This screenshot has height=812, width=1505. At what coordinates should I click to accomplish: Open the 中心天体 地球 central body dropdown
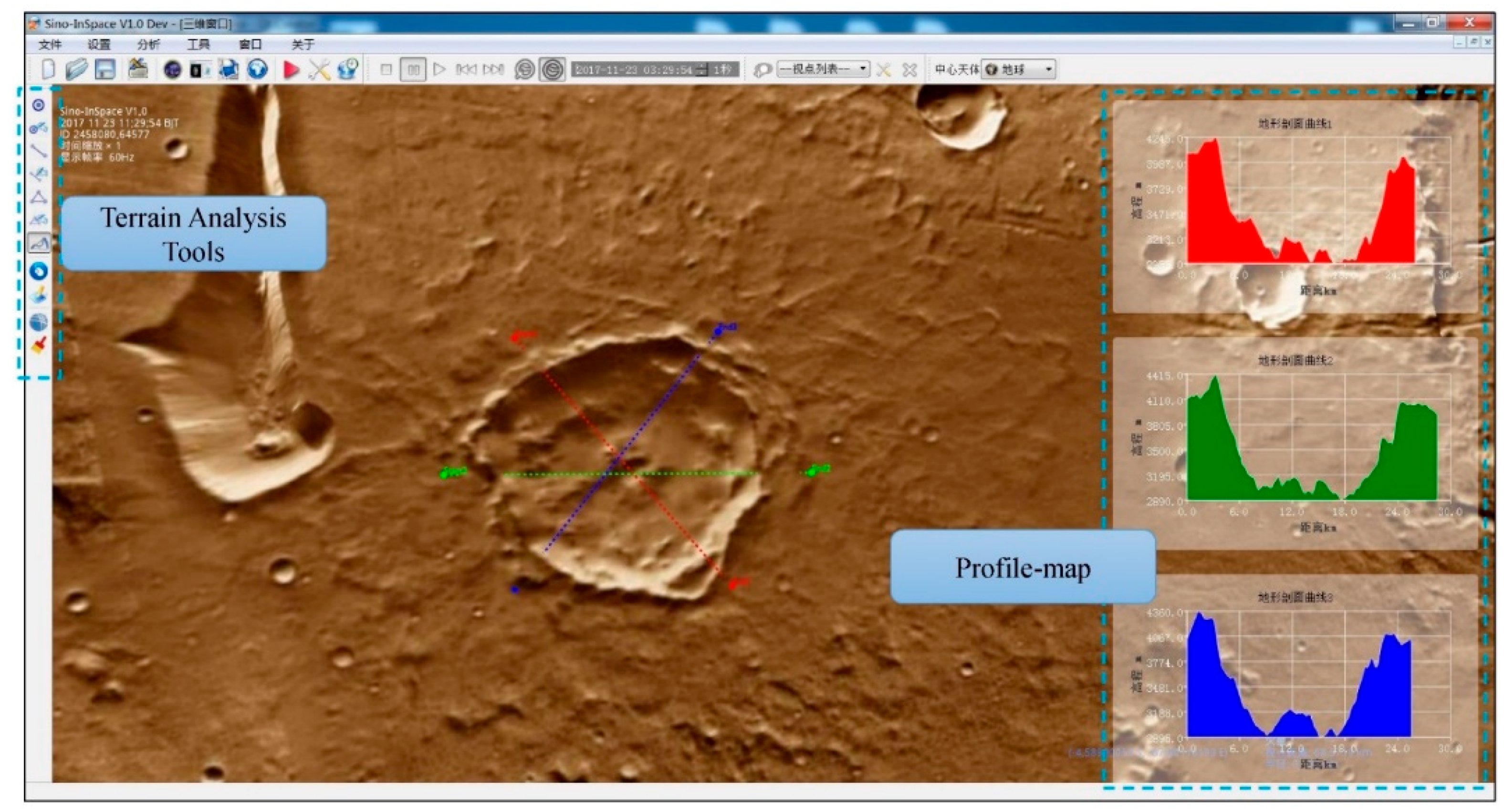tap(1018, 70)
